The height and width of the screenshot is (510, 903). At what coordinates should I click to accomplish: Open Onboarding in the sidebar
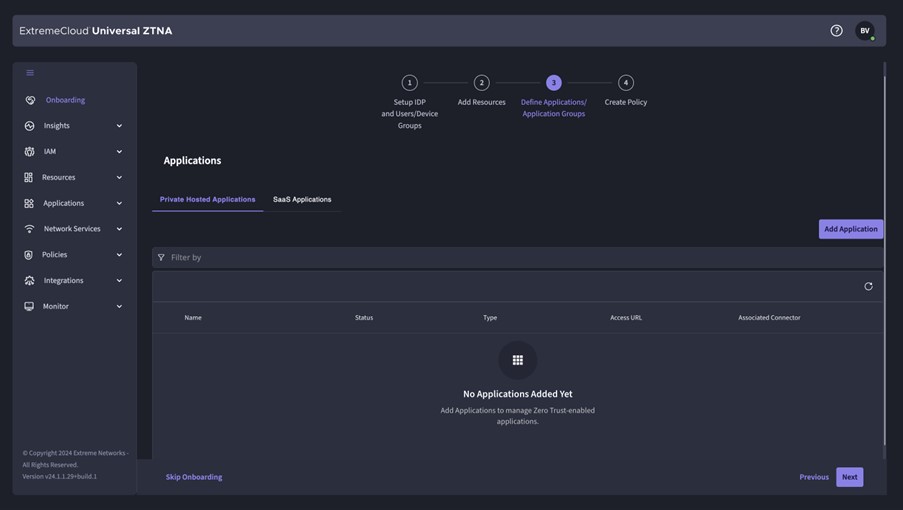click(65, 100)
